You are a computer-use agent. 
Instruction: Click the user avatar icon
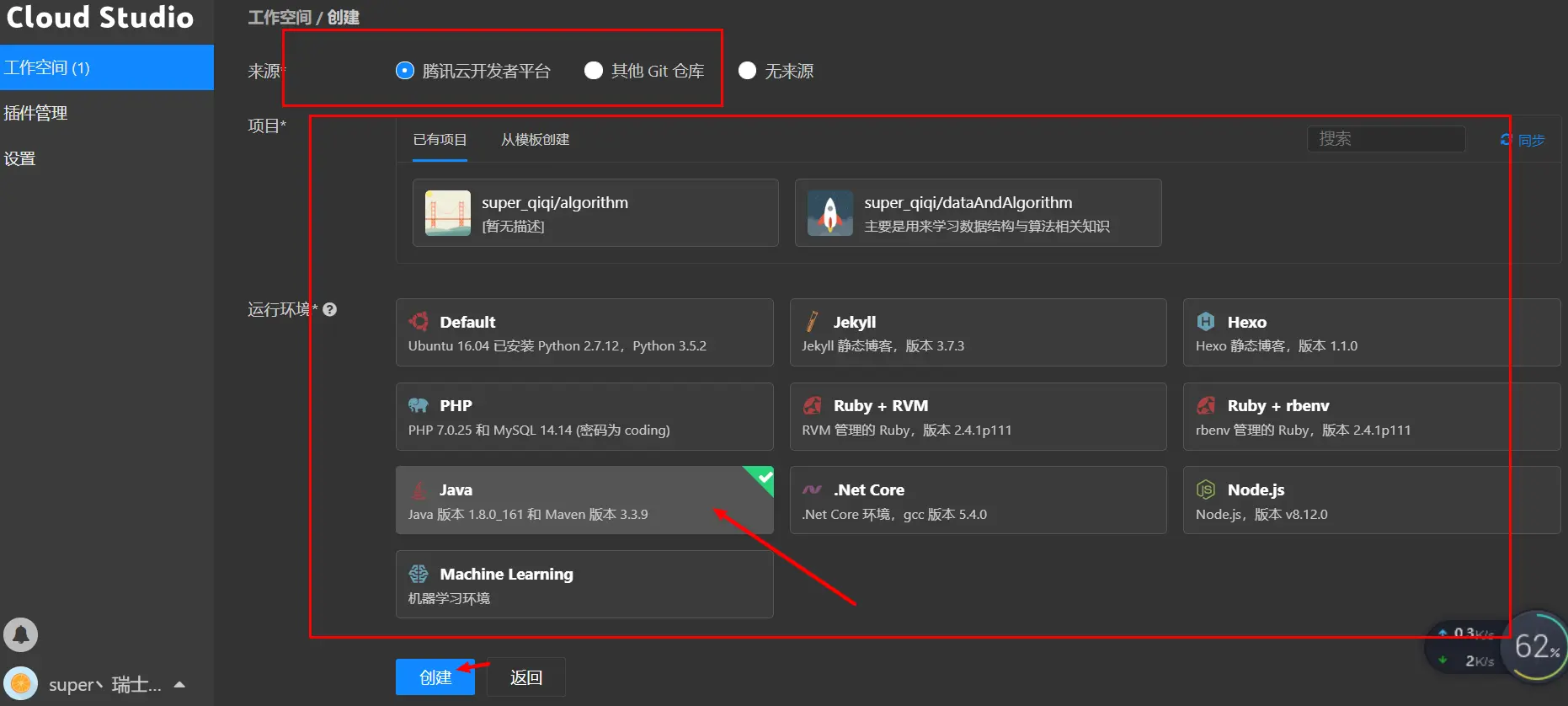coord(21,683)
